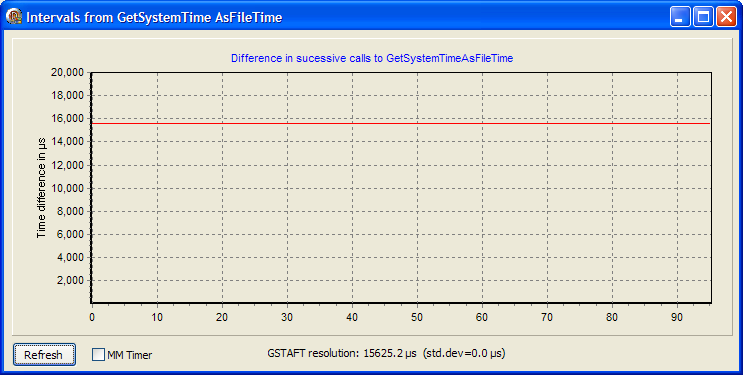Click the 20,000 label on y-axis
The height and width of the screenshot is (375, 743).
[67, 72]
